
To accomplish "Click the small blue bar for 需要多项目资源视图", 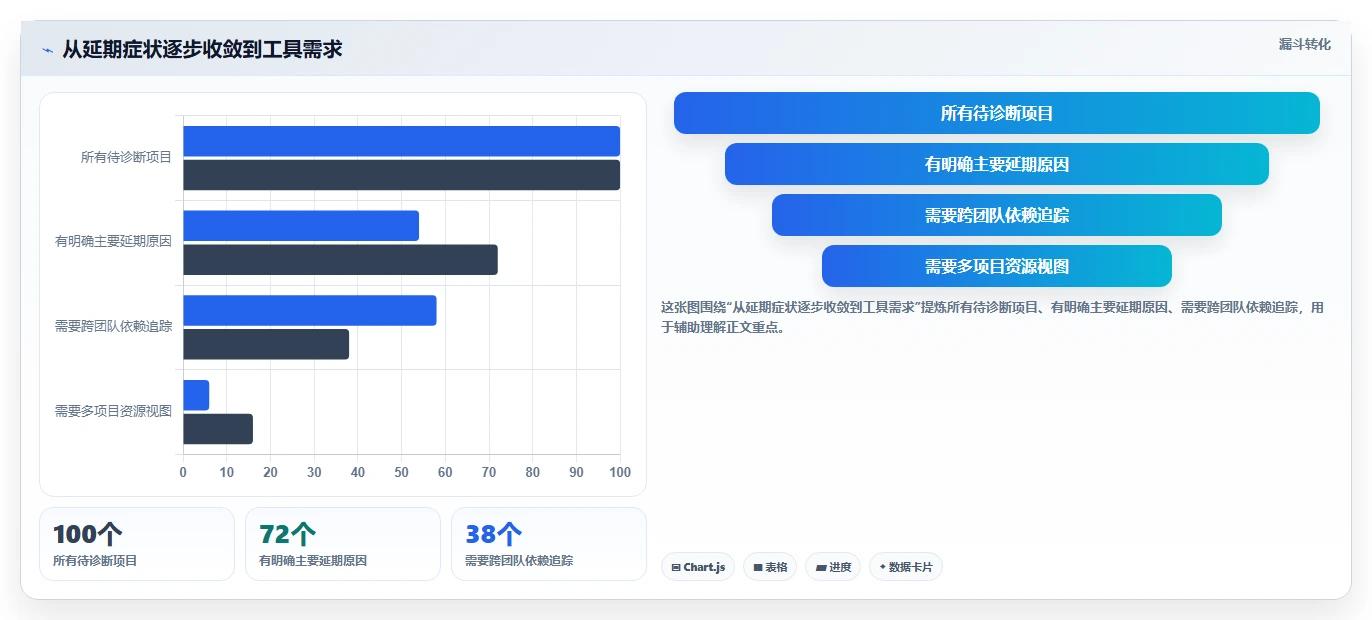I will coord(196,395).
